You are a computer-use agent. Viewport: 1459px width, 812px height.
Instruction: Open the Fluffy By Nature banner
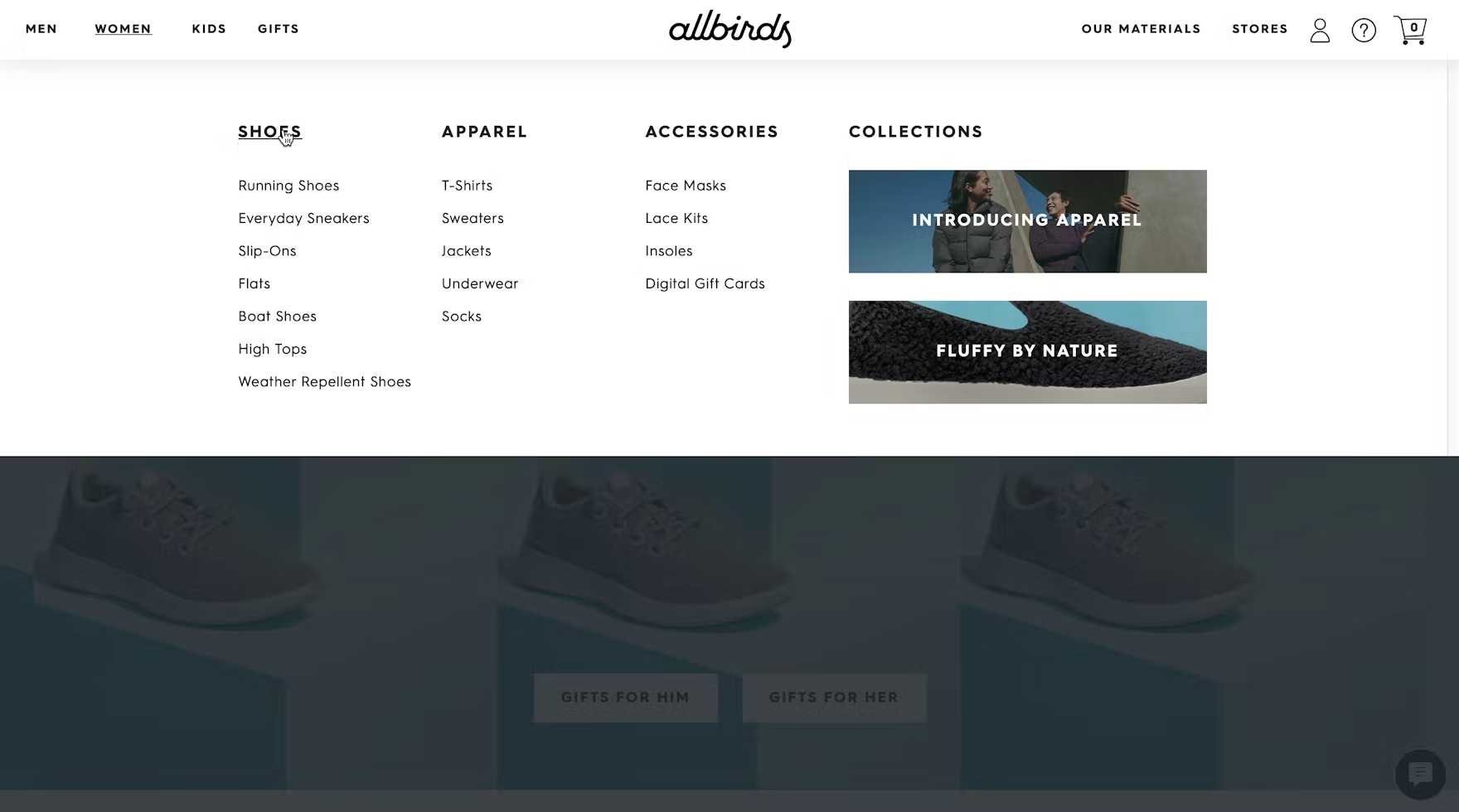pos(1028,352)
